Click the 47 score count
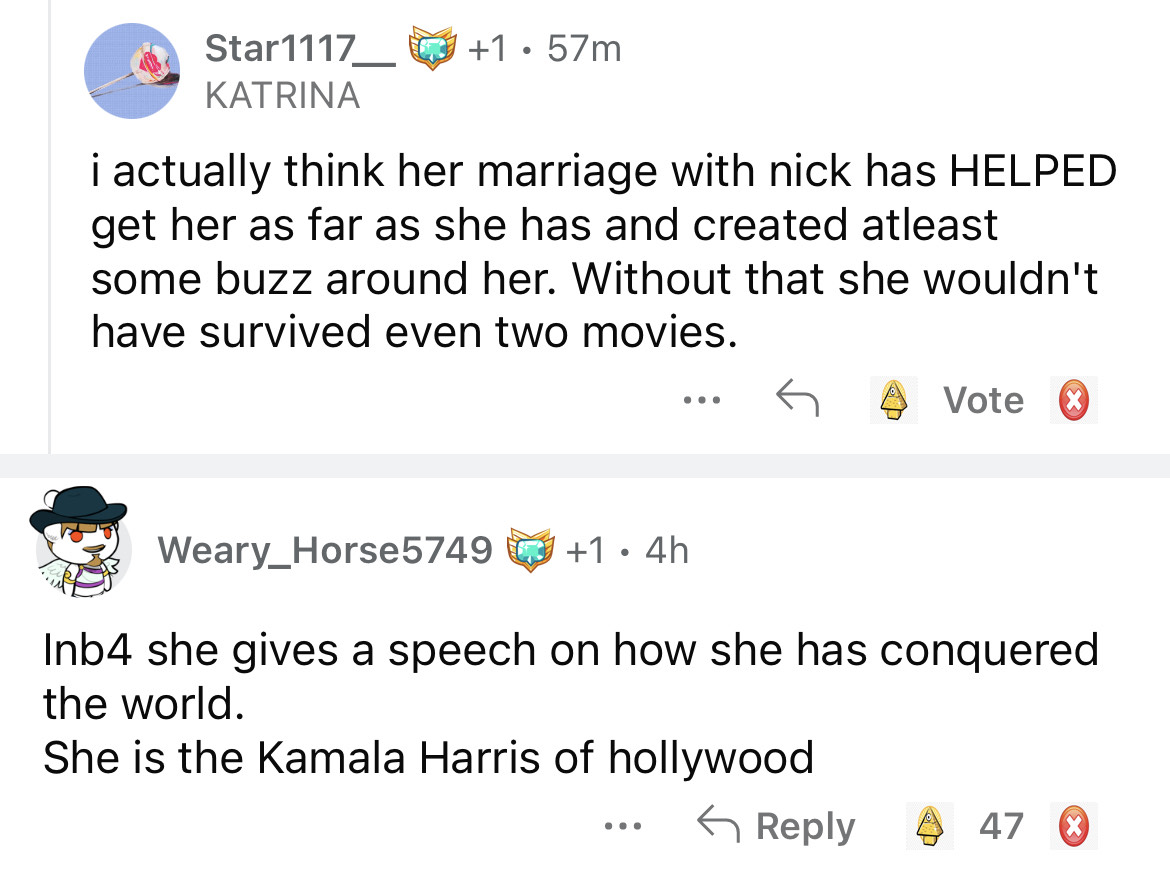This screenshot has width=1170, height=877. tap(1001, 826)
